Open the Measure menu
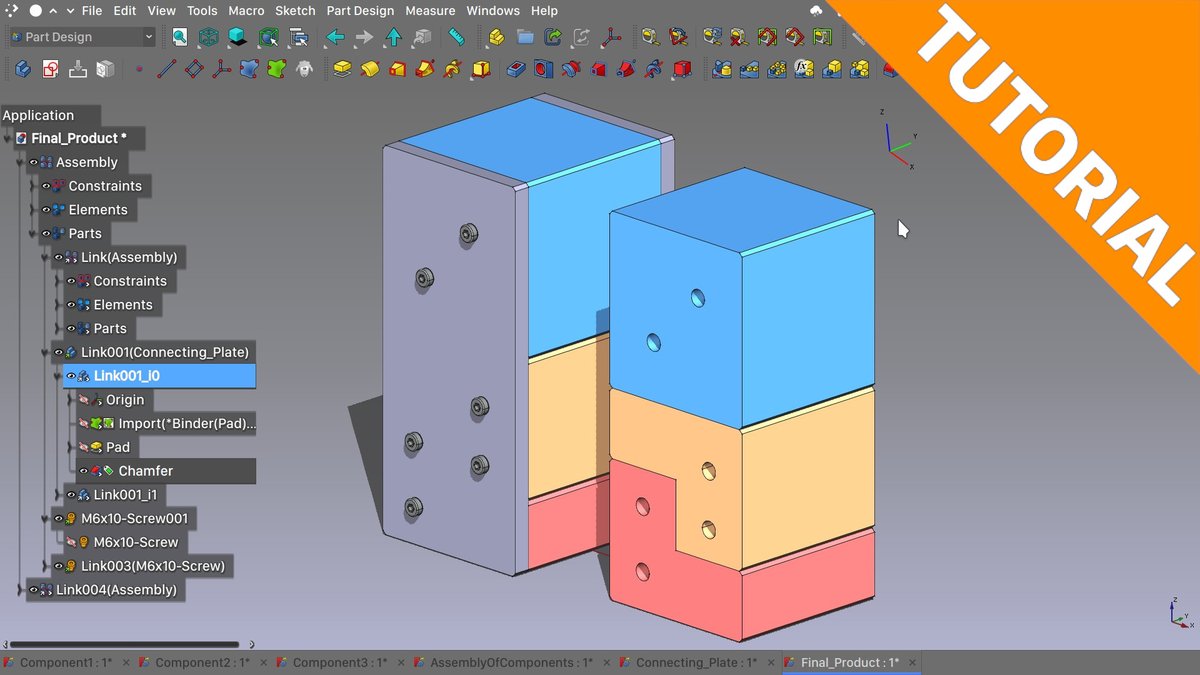Image resolution: width=1200 pixels, height=675 pixels. point(430,11)
